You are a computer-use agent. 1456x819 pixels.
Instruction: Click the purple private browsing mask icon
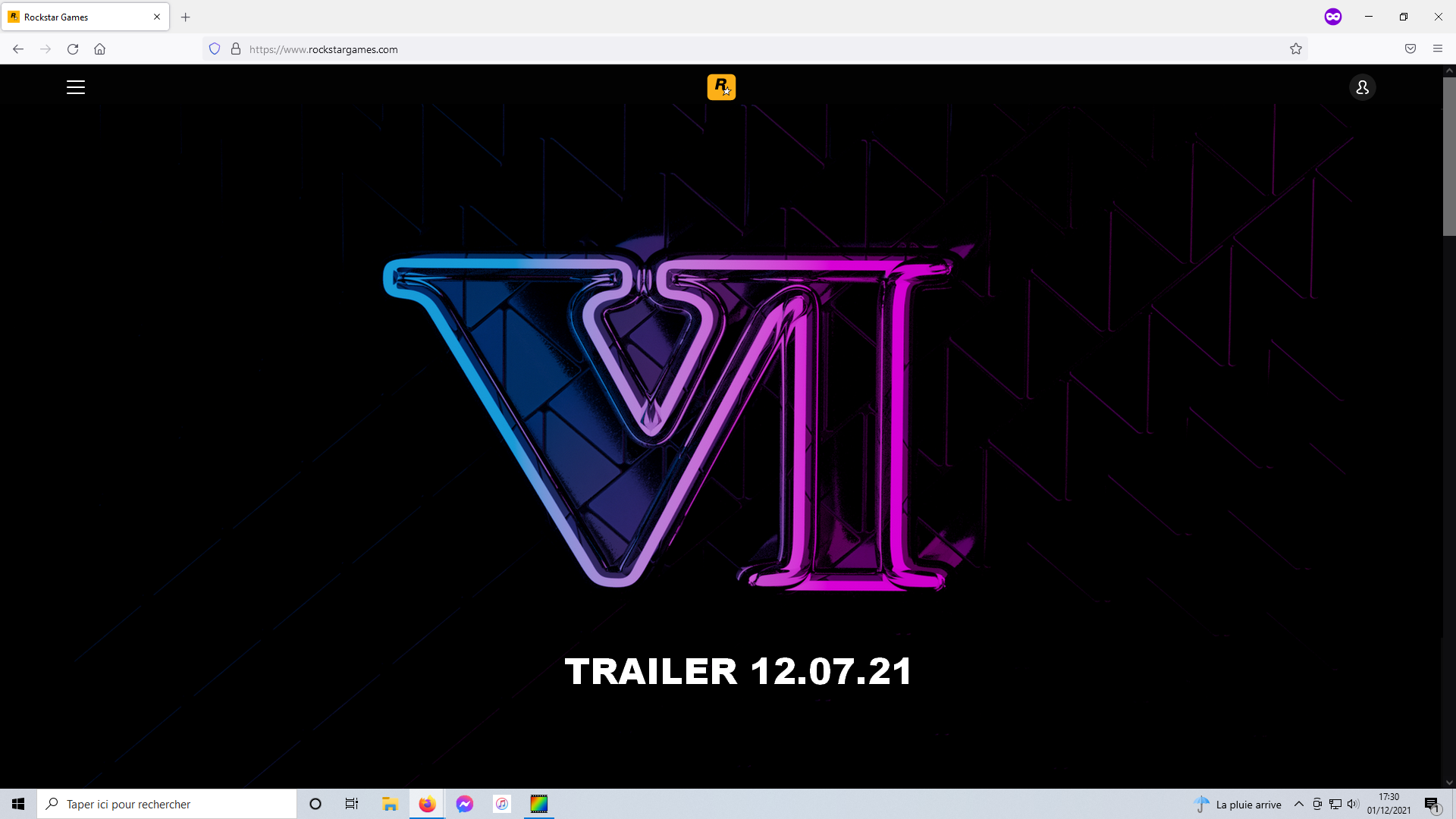(1333, 17)
